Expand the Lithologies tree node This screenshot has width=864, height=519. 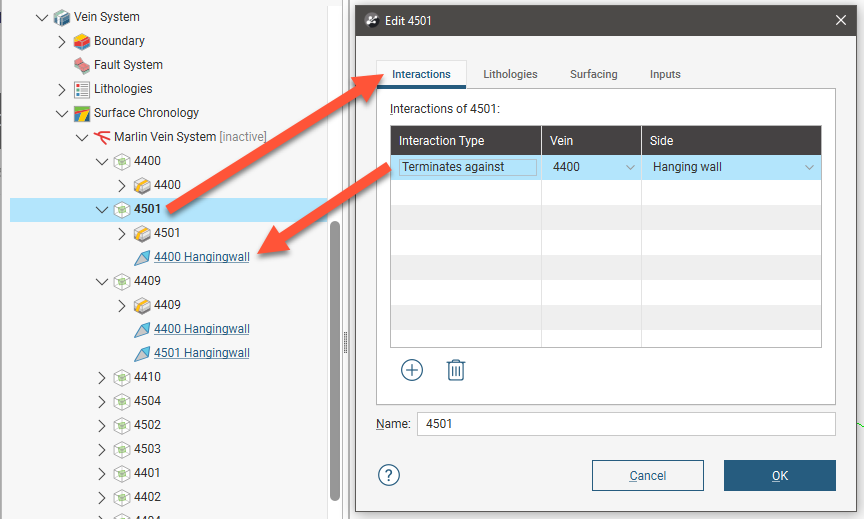point(61,89)
